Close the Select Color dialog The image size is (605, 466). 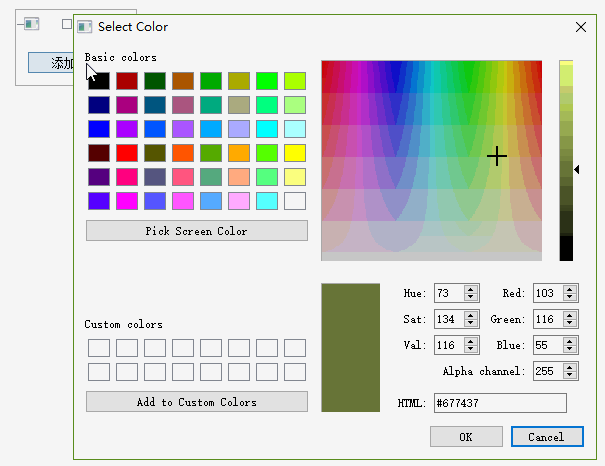click(x=581, y=27)
